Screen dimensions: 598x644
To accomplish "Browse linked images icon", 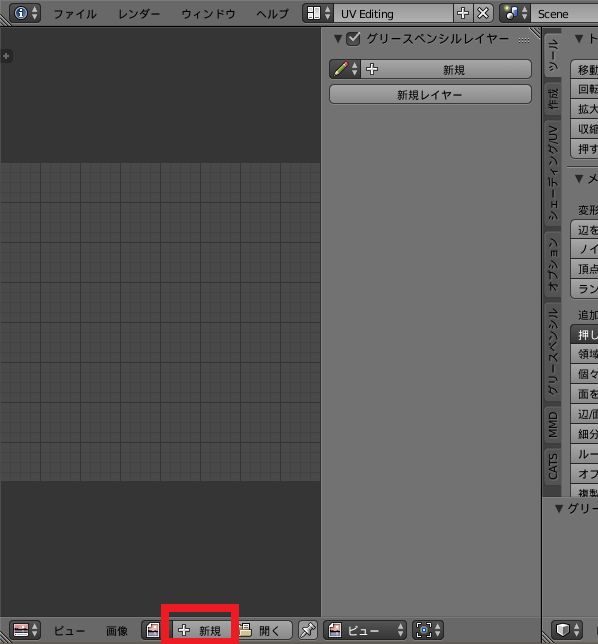I will (153, 630).
